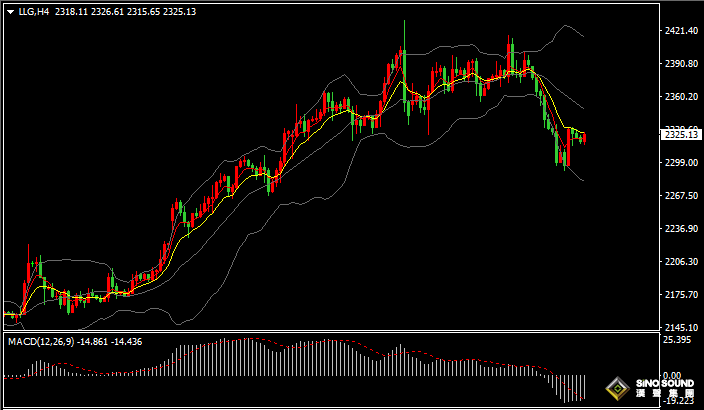Click the SINO SOUND watermark text
The height and width of the screenshot is (410, 704).
[x=664, y=385]
